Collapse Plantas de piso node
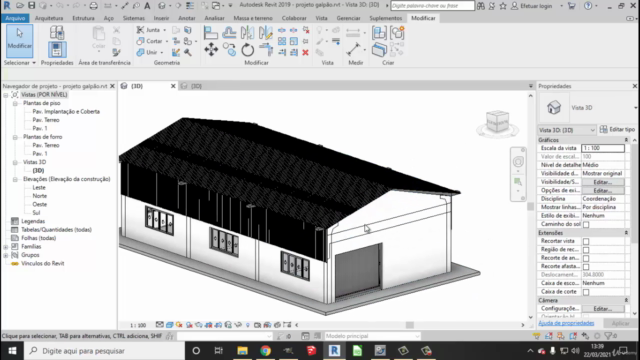The image size is (640, 360). tap(15, 103)
